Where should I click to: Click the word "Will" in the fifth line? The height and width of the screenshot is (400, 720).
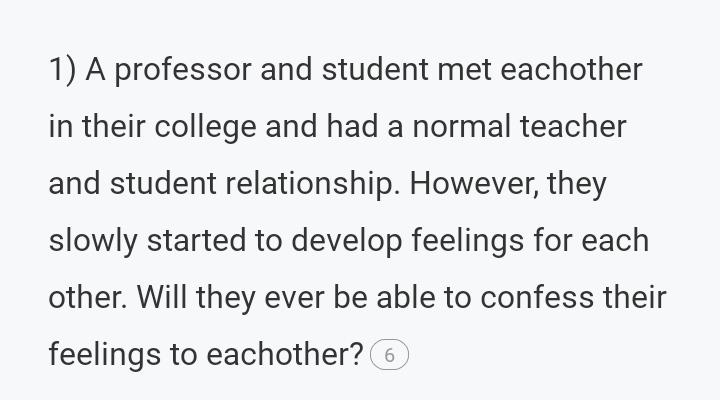(162, 297)
